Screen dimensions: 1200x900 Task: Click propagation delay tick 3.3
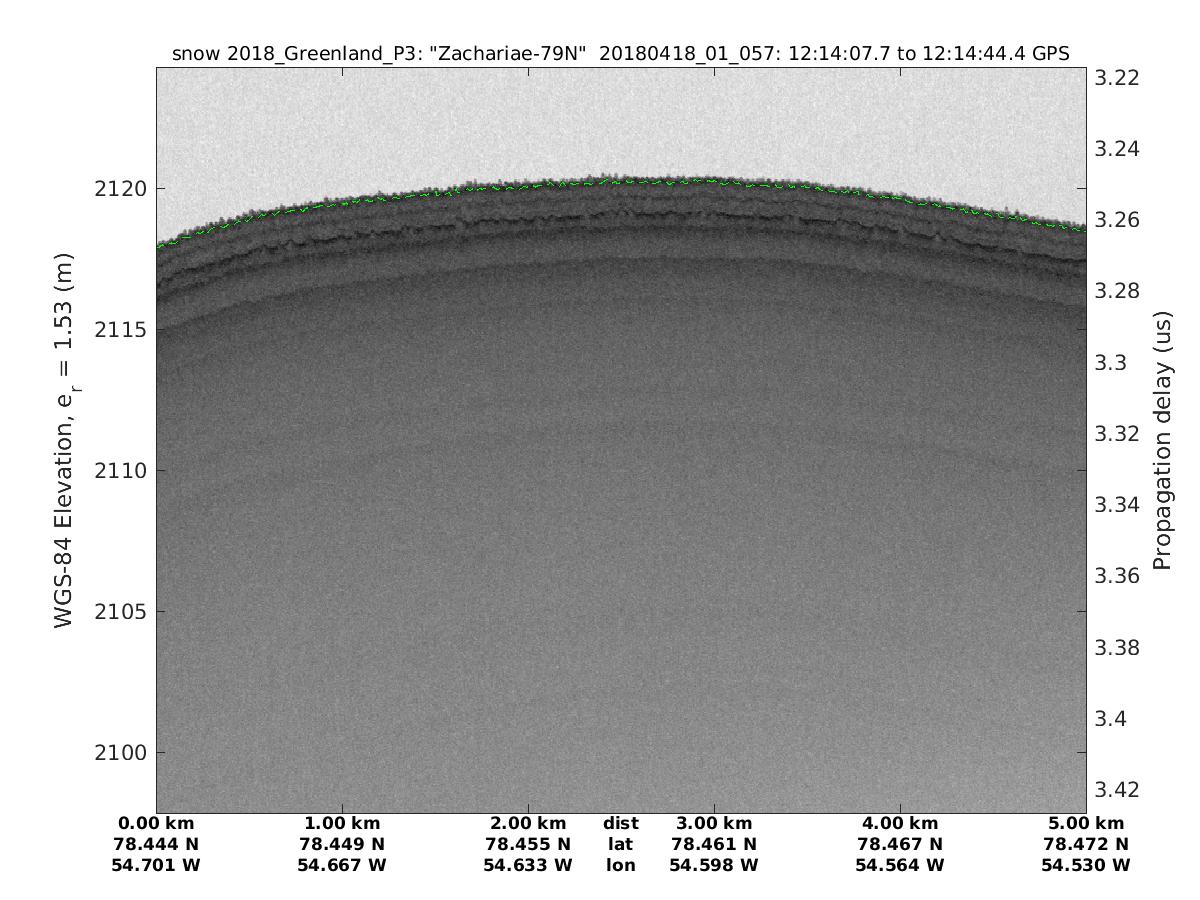[1112, 363]
